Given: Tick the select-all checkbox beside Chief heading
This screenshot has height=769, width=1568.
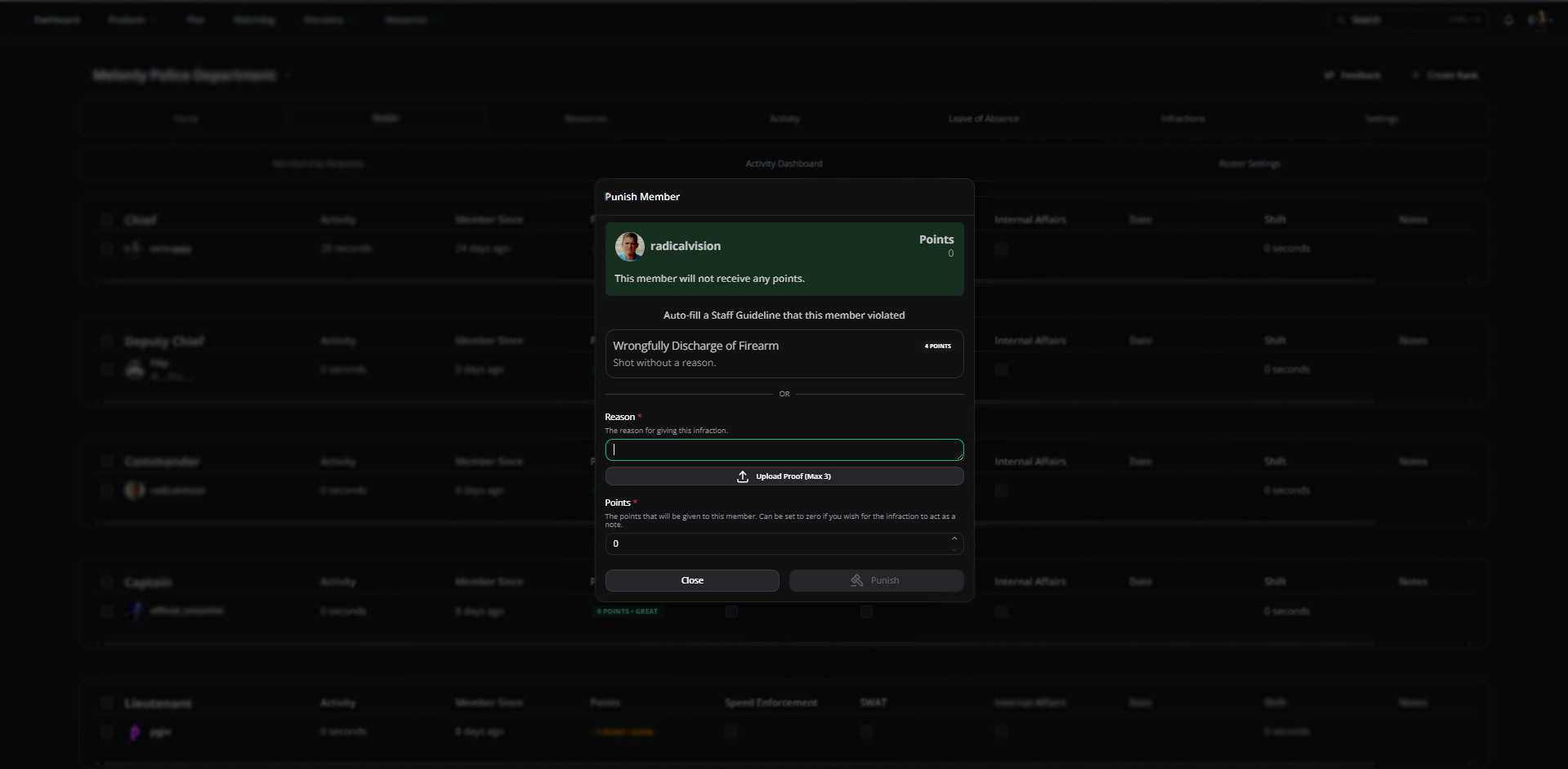Looking at the screenshot, I should (x=106, y=220).
